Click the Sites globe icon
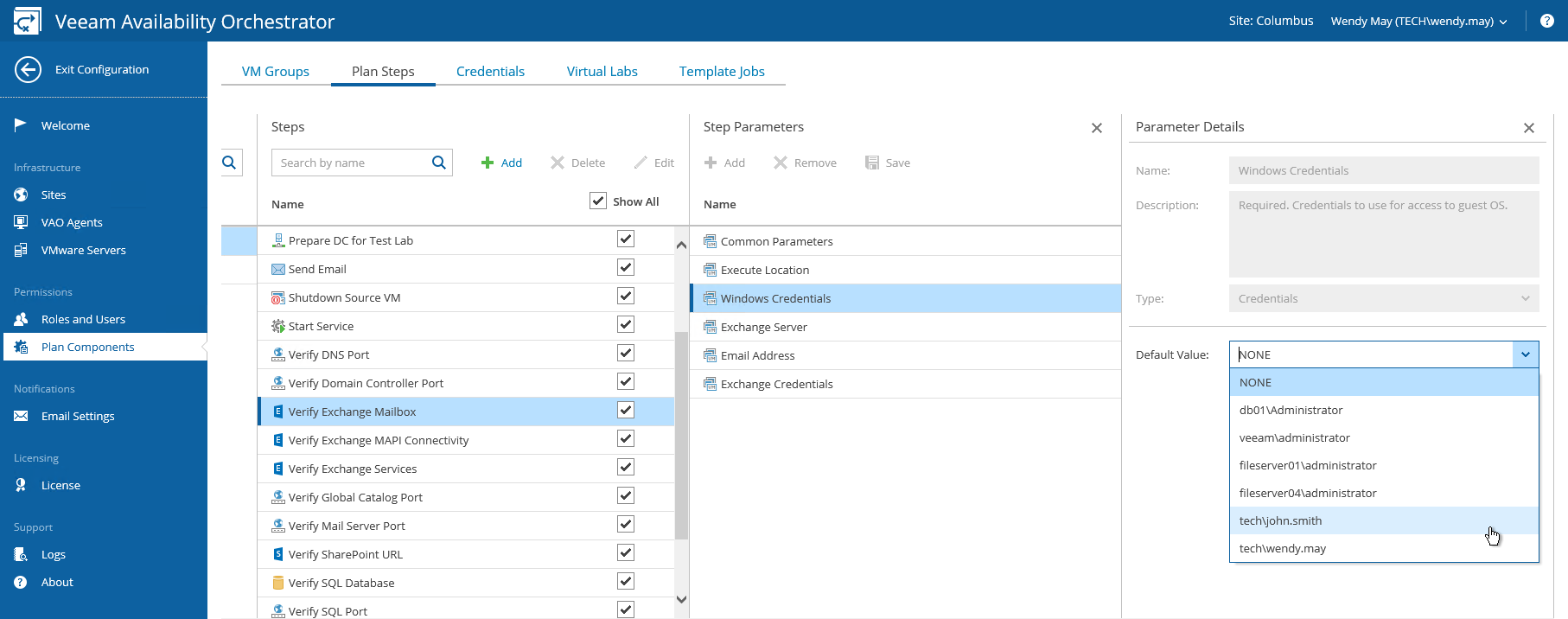This screenshot has width=1568, height=619. [21, 195]
